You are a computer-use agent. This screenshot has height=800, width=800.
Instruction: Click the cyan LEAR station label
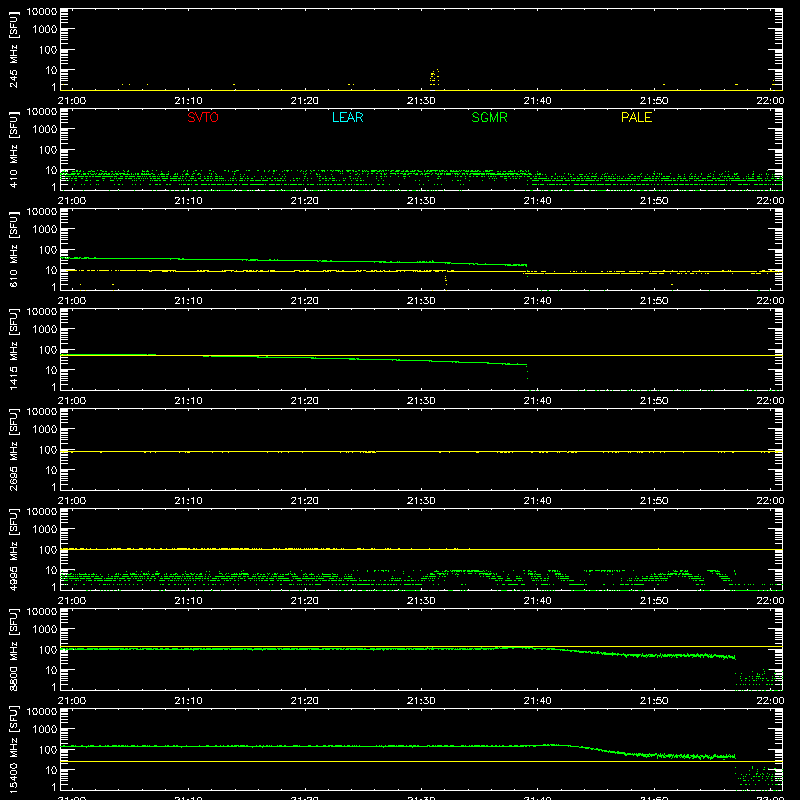(347, 117)
